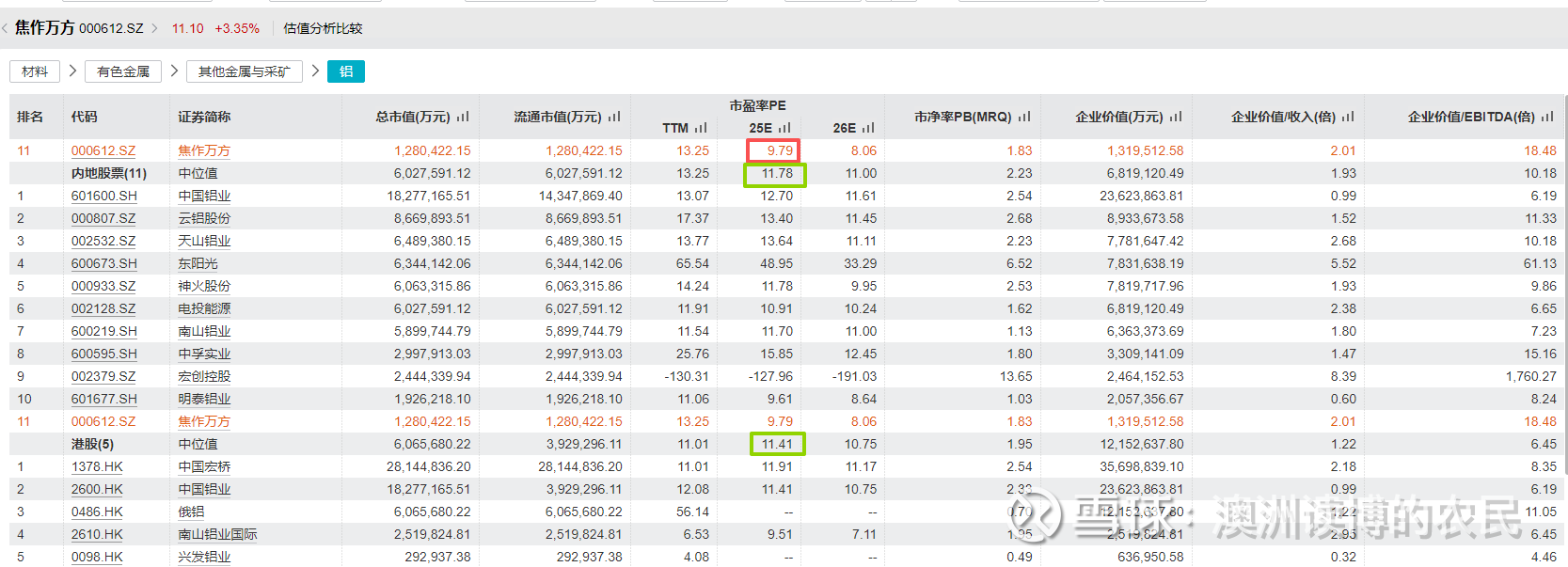
Task: Open chart icon beside 企业价值(万元) header
Action: (1176, 117)
